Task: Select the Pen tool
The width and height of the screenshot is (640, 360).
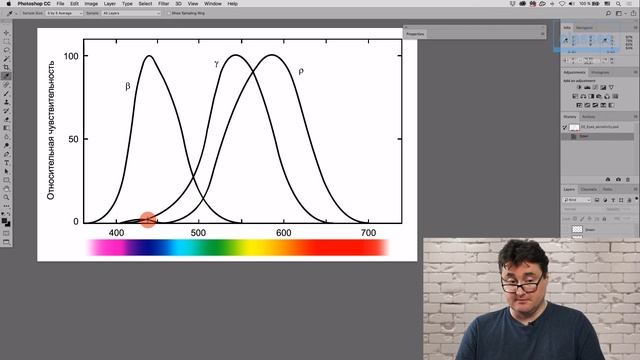Action: point(6,154)
